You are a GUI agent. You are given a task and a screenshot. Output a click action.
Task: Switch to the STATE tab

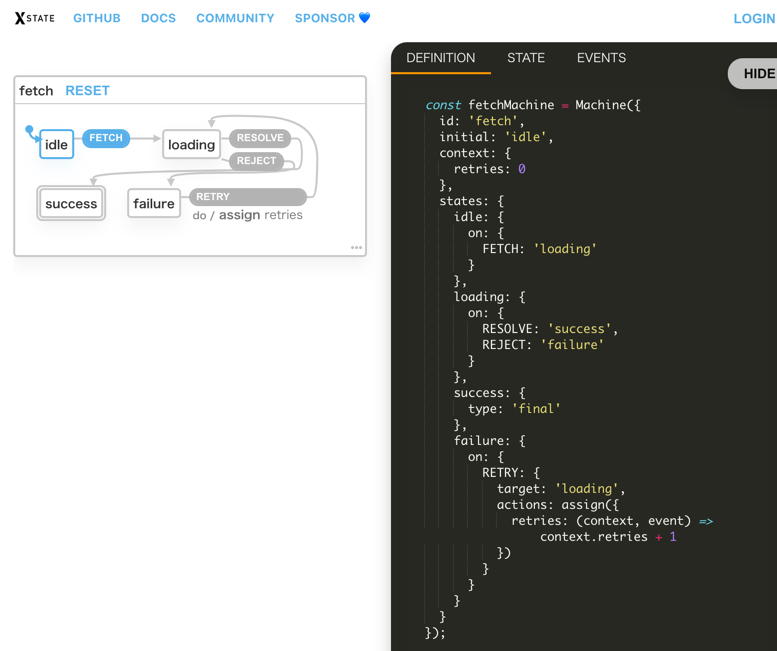coord(526,58)
